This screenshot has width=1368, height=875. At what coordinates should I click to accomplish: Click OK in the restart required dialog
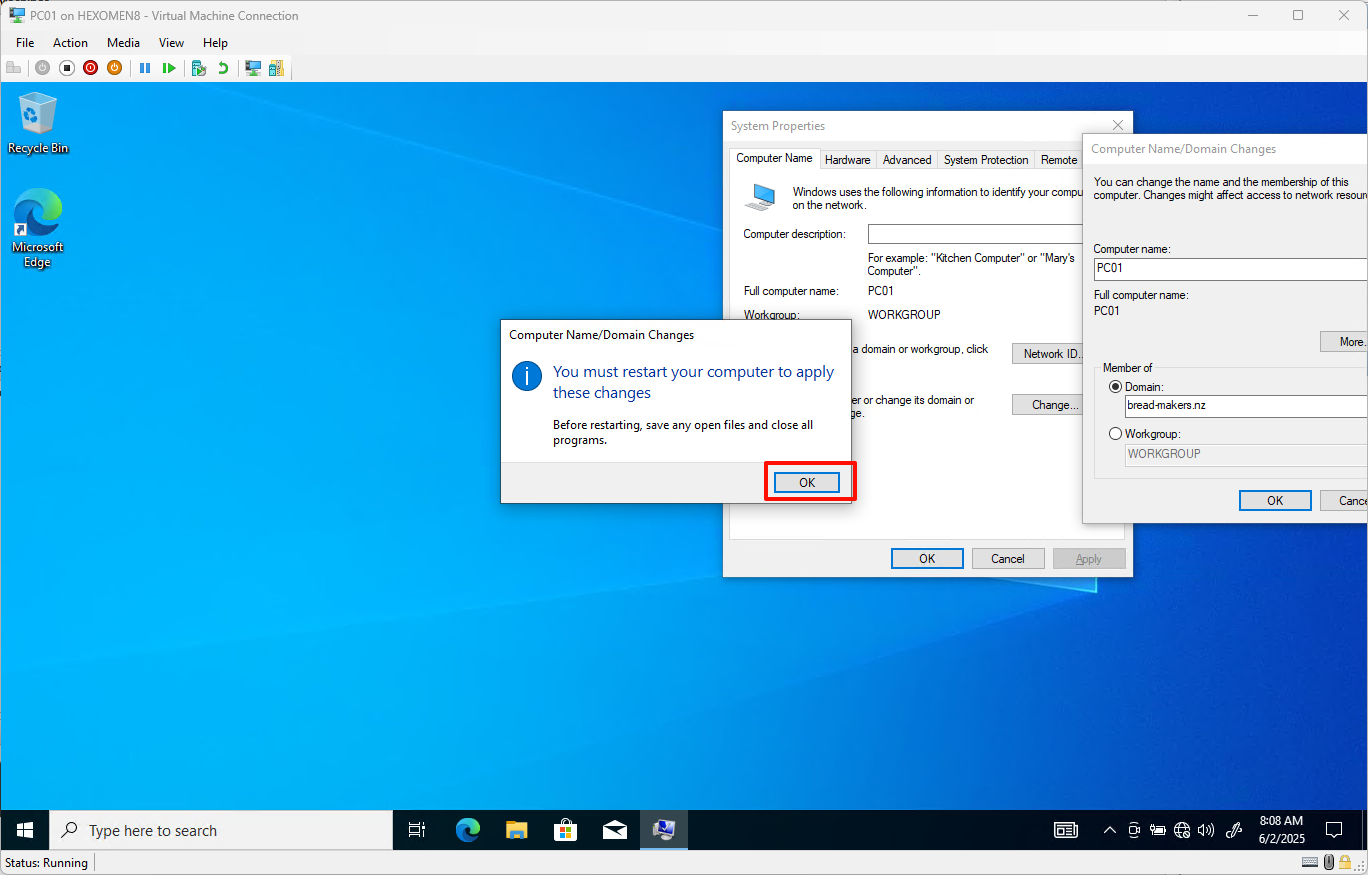tap(807, 482)
